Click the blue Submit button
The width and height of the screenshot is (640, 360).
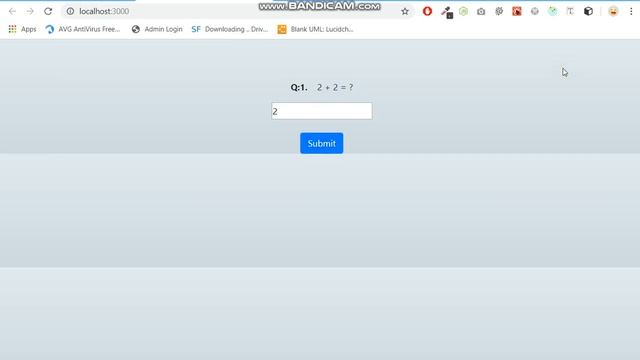(322, 143)
